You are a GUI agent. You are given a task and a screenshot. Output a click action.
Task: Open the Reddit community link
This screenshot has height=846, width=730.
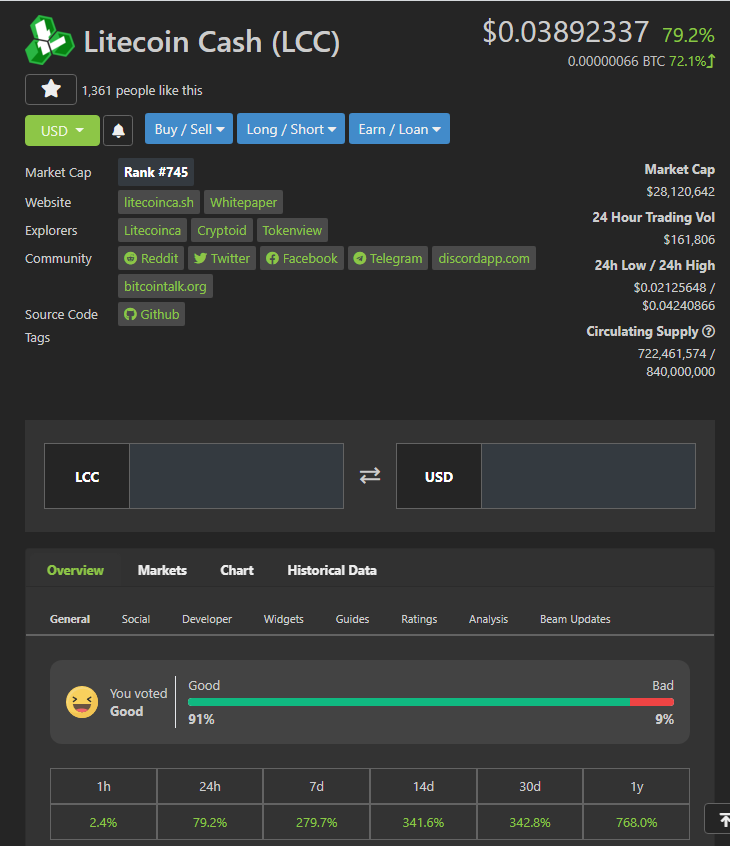tap(151, 258)
